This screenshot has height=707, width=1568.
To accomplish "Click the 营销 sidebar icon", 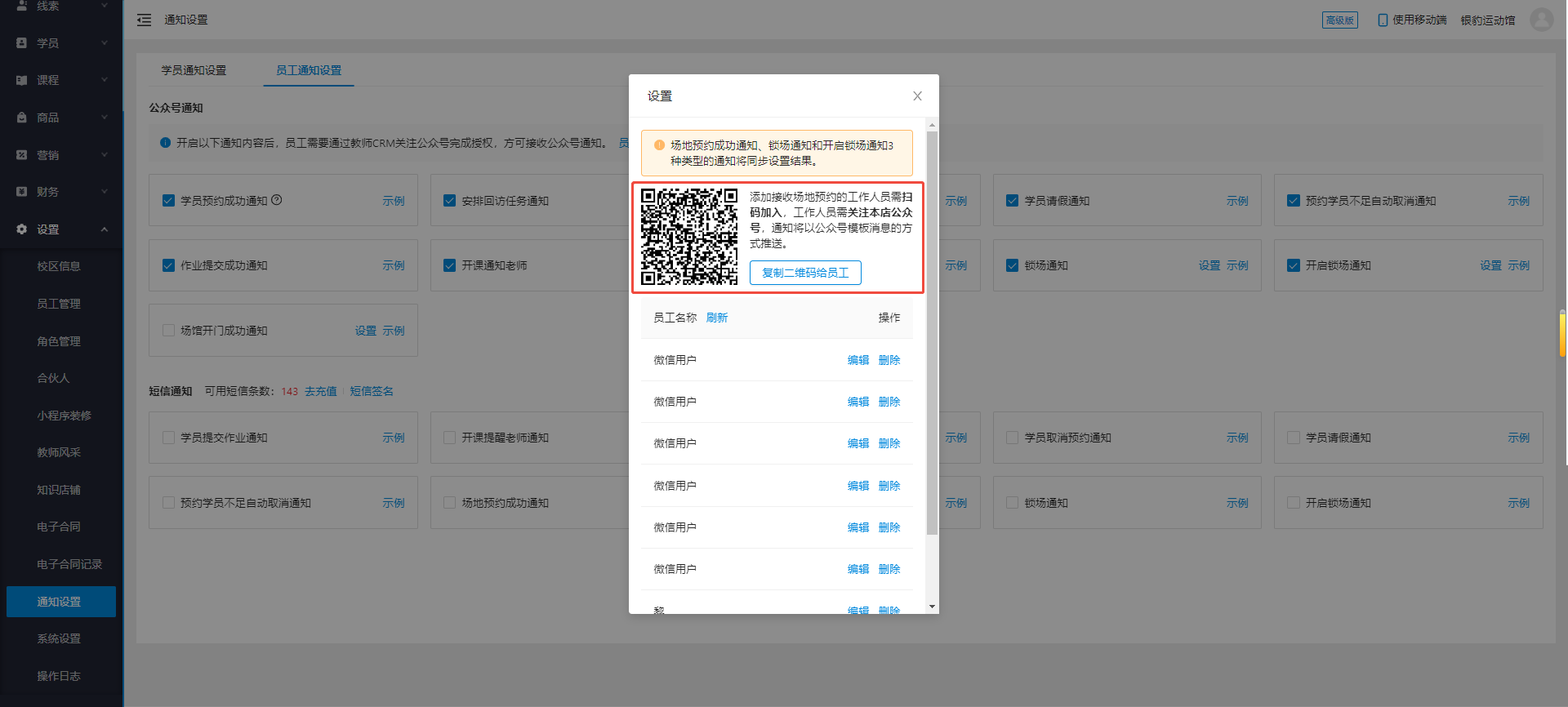I will pos(22,154).
